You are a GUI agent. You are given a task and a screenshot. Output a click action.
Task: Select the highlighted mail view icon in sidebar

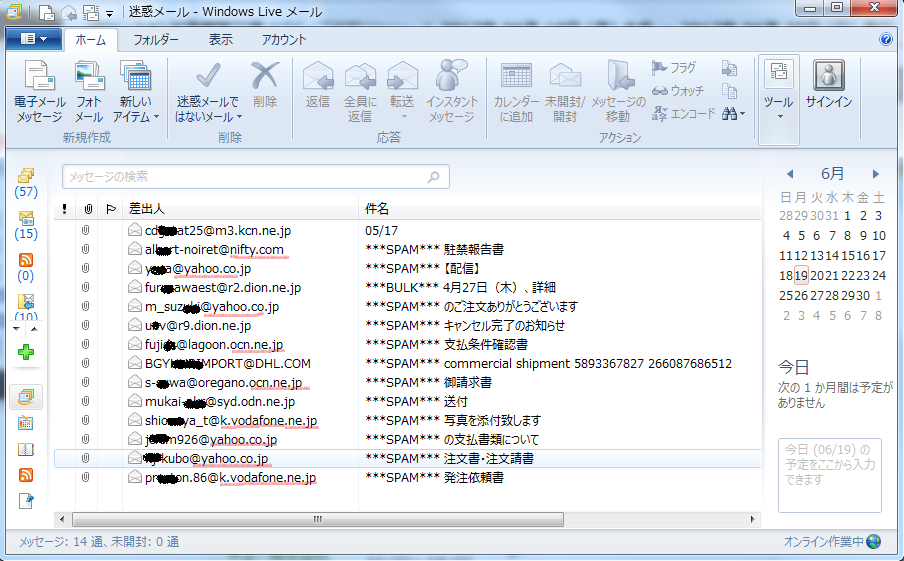pos(26,397)
